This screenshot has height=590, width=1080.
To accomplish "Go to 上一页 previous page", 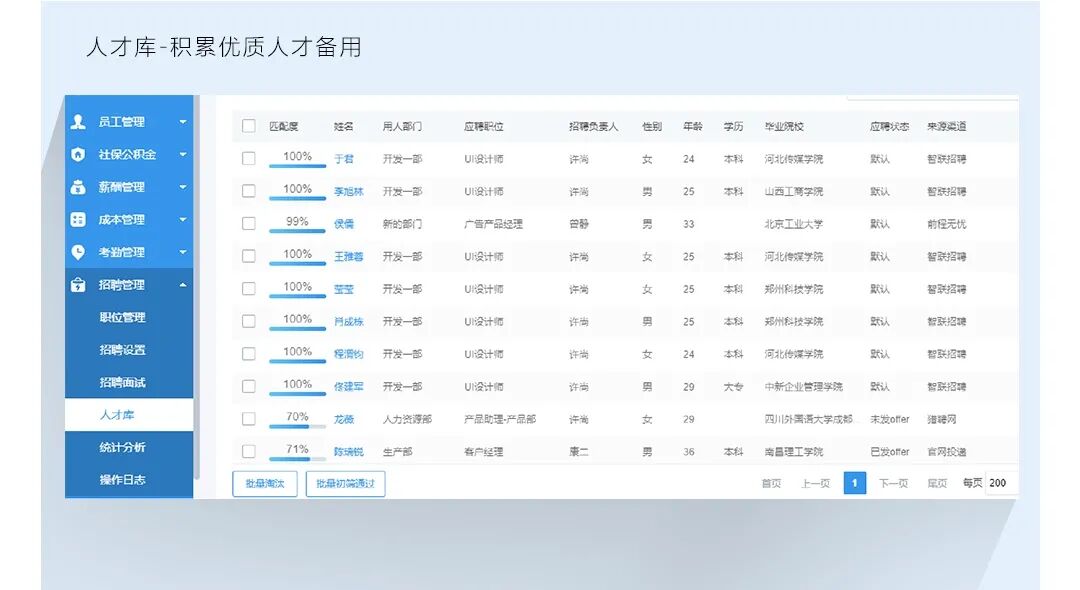I will [816, 483].
